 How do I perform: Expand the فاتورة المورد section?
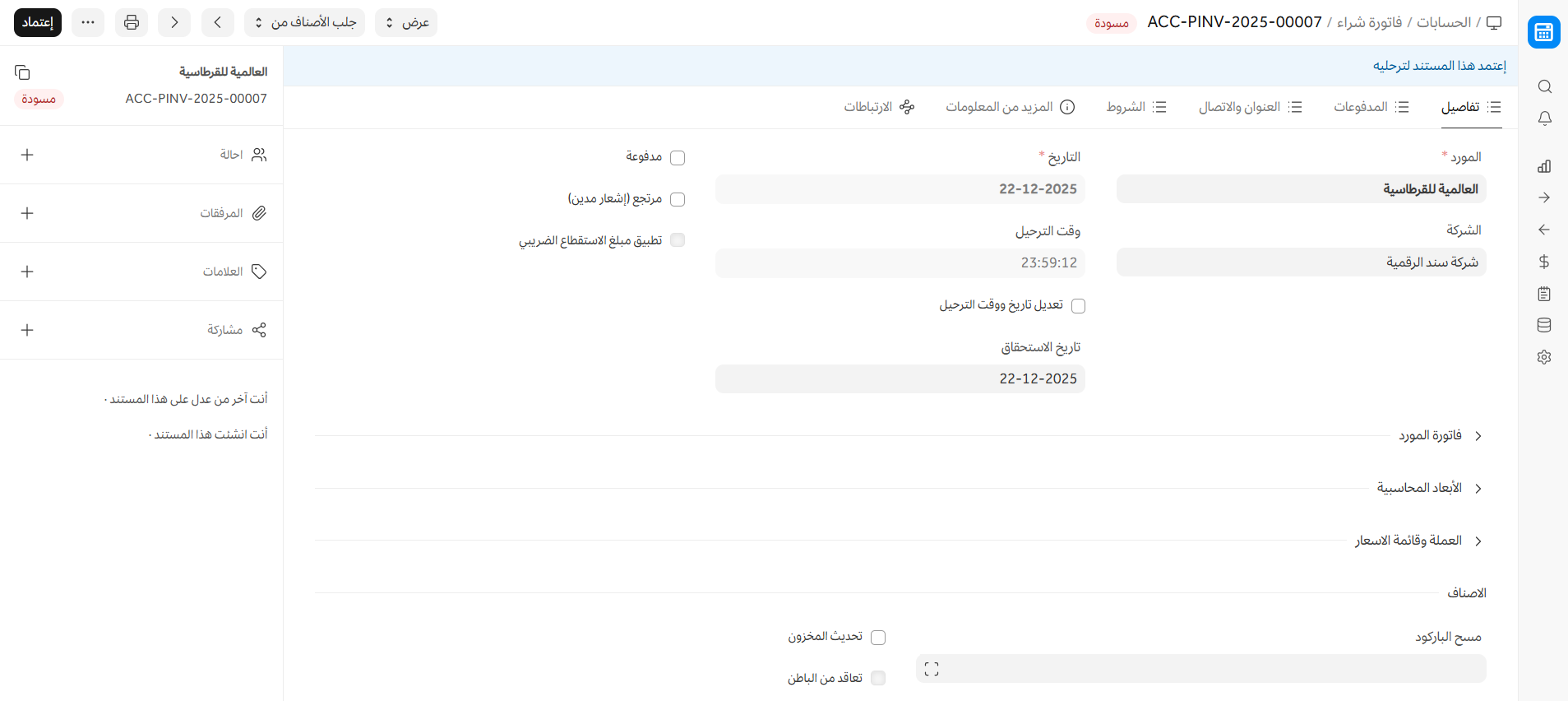[x=1431, y=435]
